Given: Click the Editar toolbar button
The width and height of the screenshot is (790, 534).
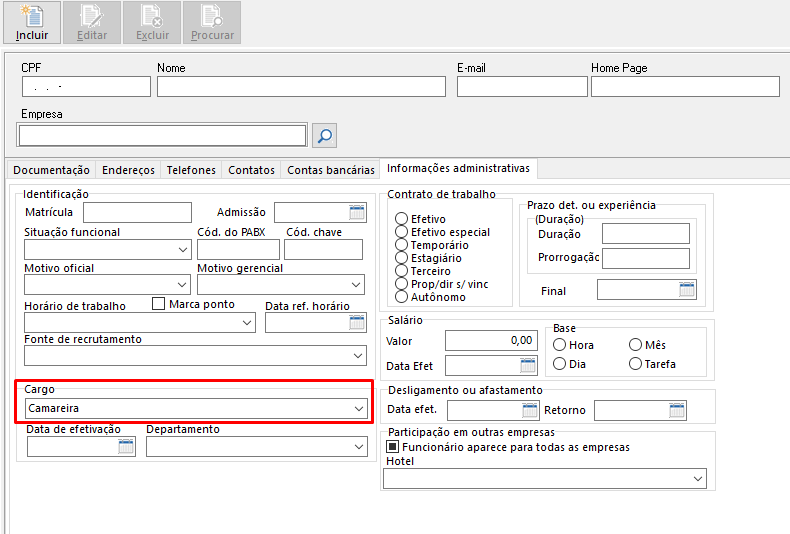Looking at the screenshot, I should pos(92,23).
